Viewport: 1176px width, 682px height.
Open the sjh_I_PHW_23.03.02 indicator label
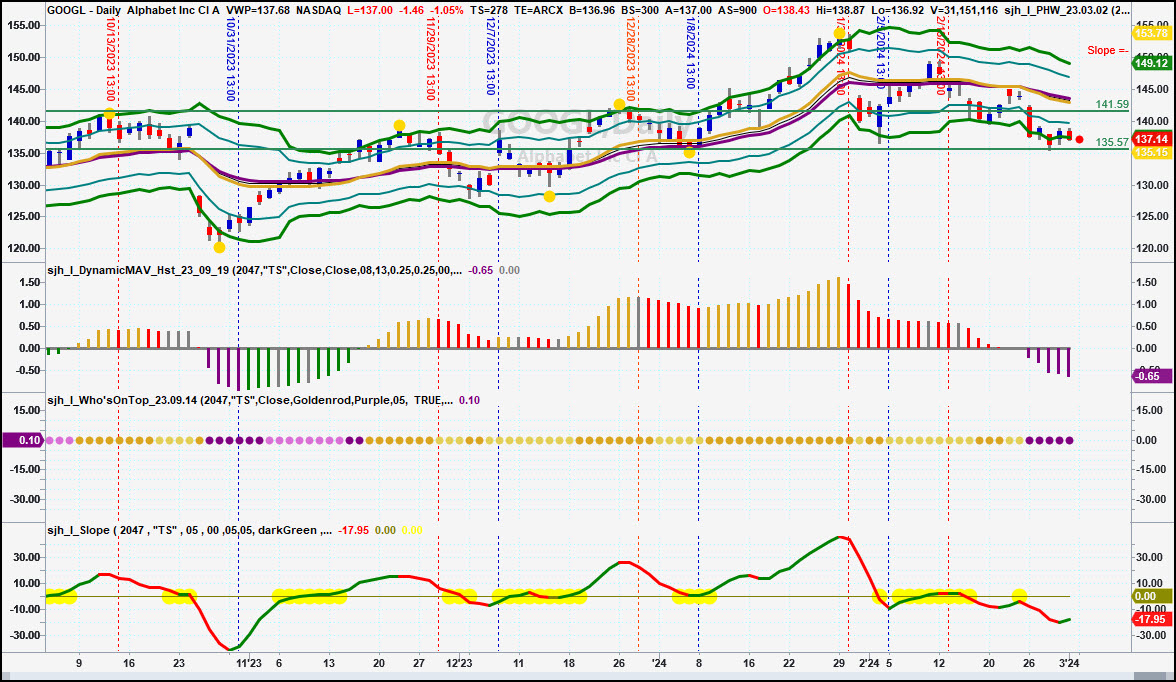pyautogui.click(x=1066, y=11)
